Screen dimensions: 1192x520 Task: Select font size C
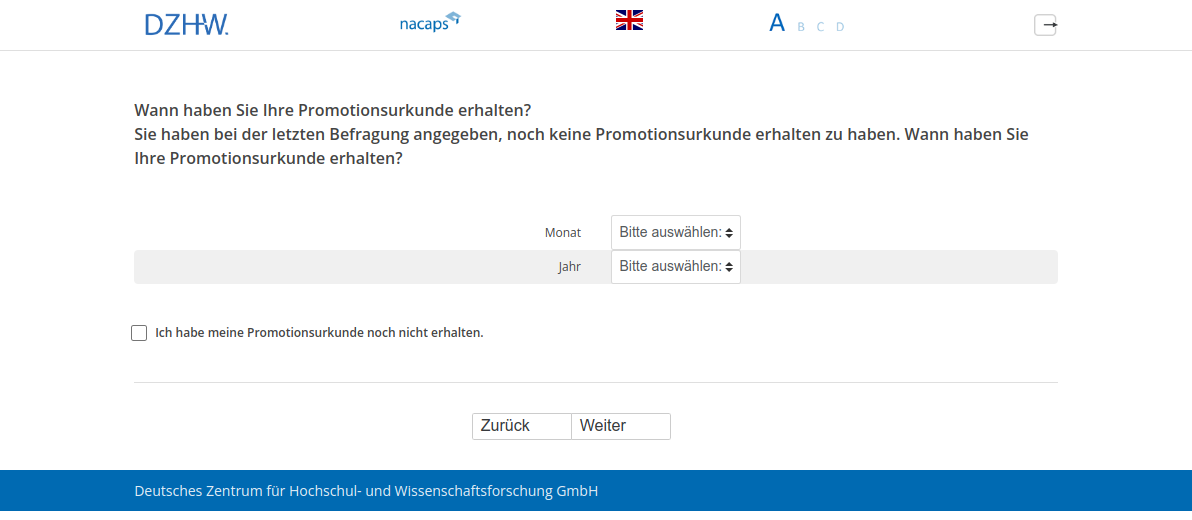click(820, 27)
